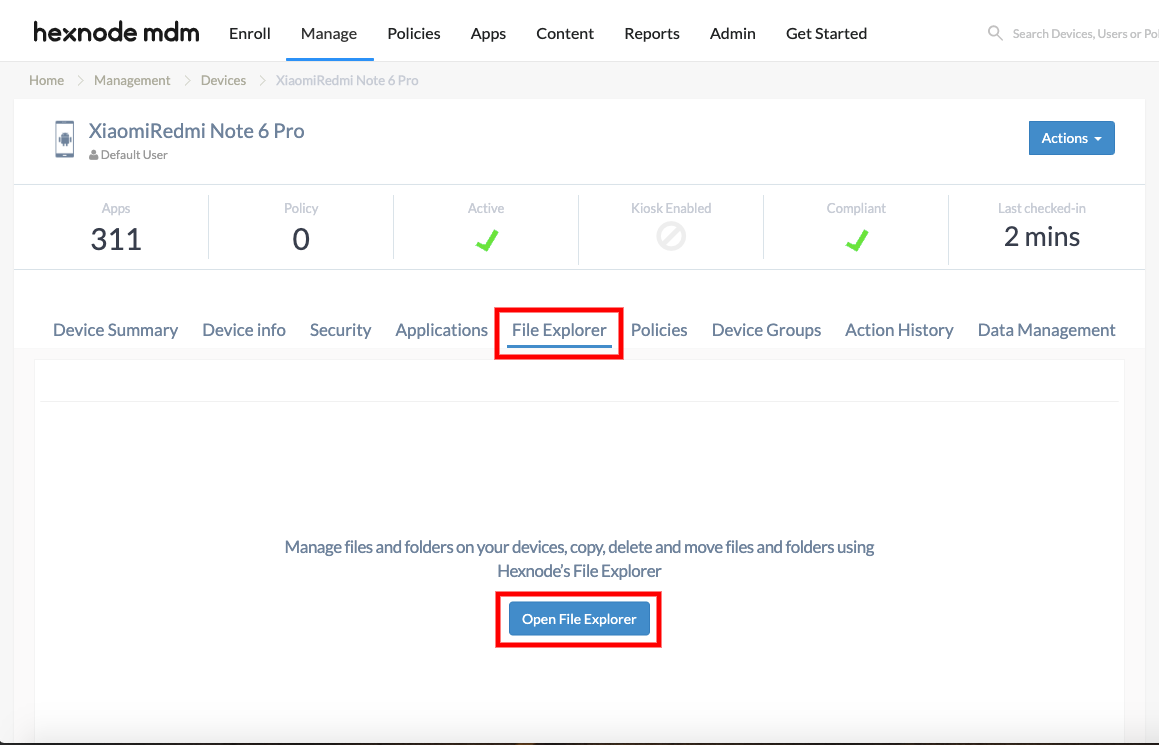Click the search magnifier icon
The width and height of the screenshot is (1159, 745).
pyautogui.click(x=995, y=33)
